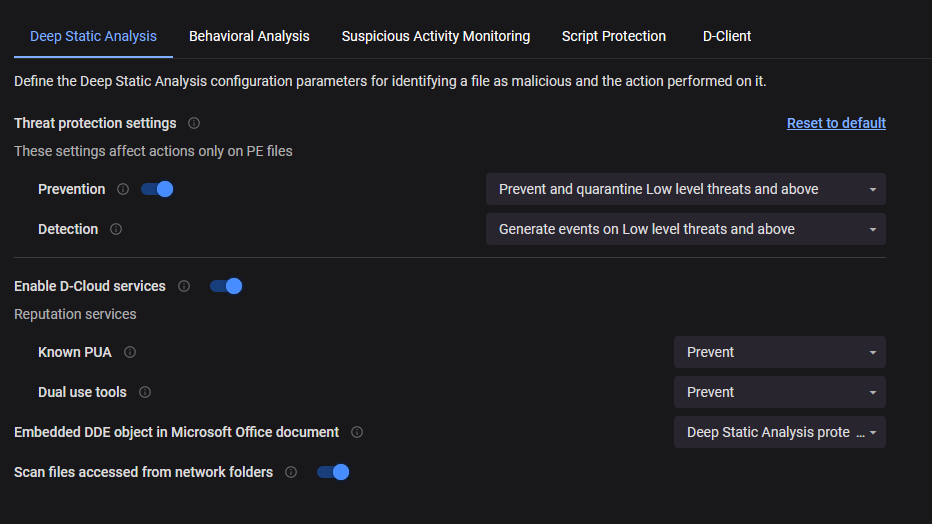The width and height of the screenshot is (932, 524).
Task: Click the Dual use tools info icon
Action: 145,392
